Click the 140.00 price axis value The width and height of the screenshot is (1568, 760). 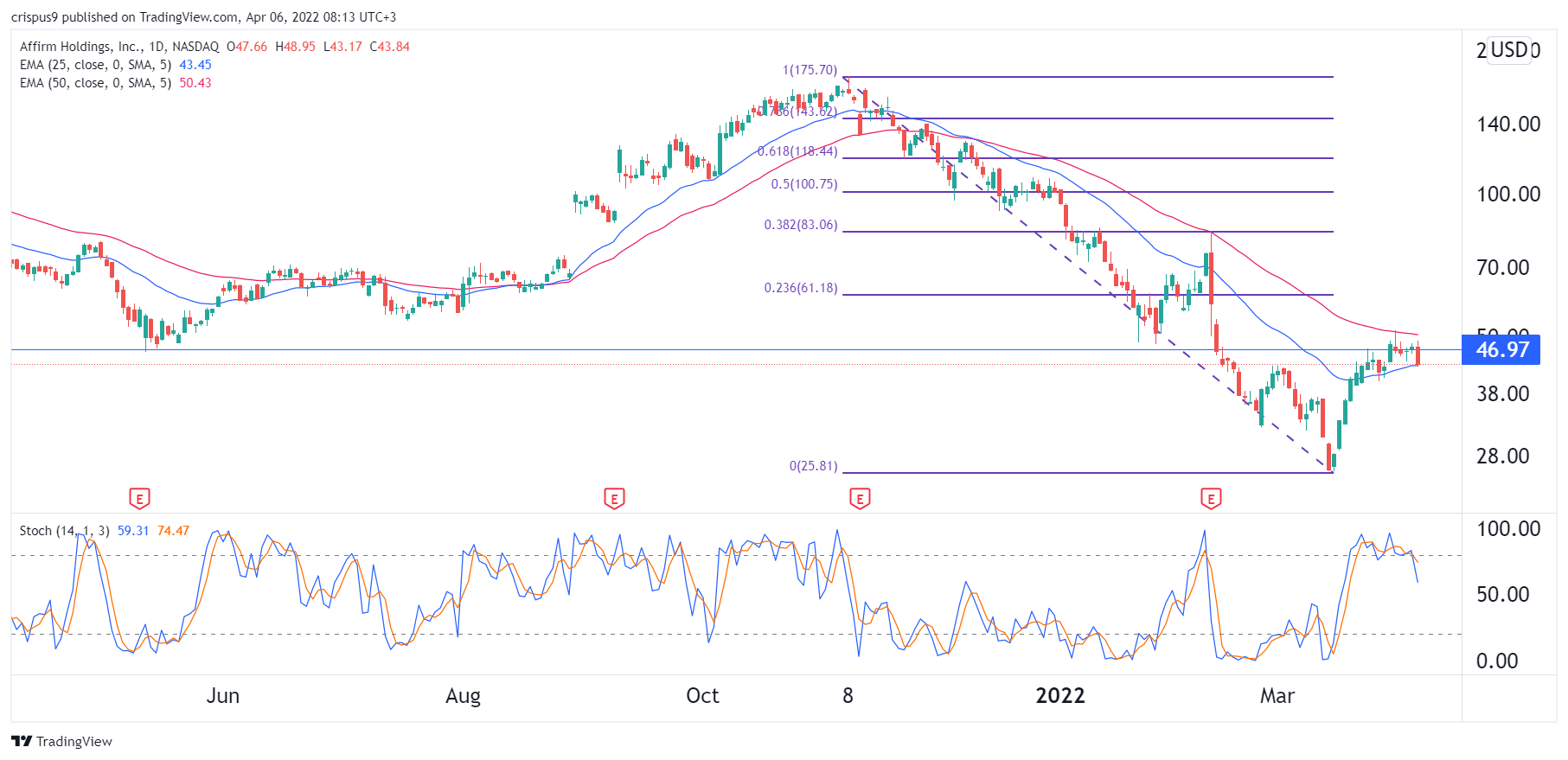(1508, 125)
